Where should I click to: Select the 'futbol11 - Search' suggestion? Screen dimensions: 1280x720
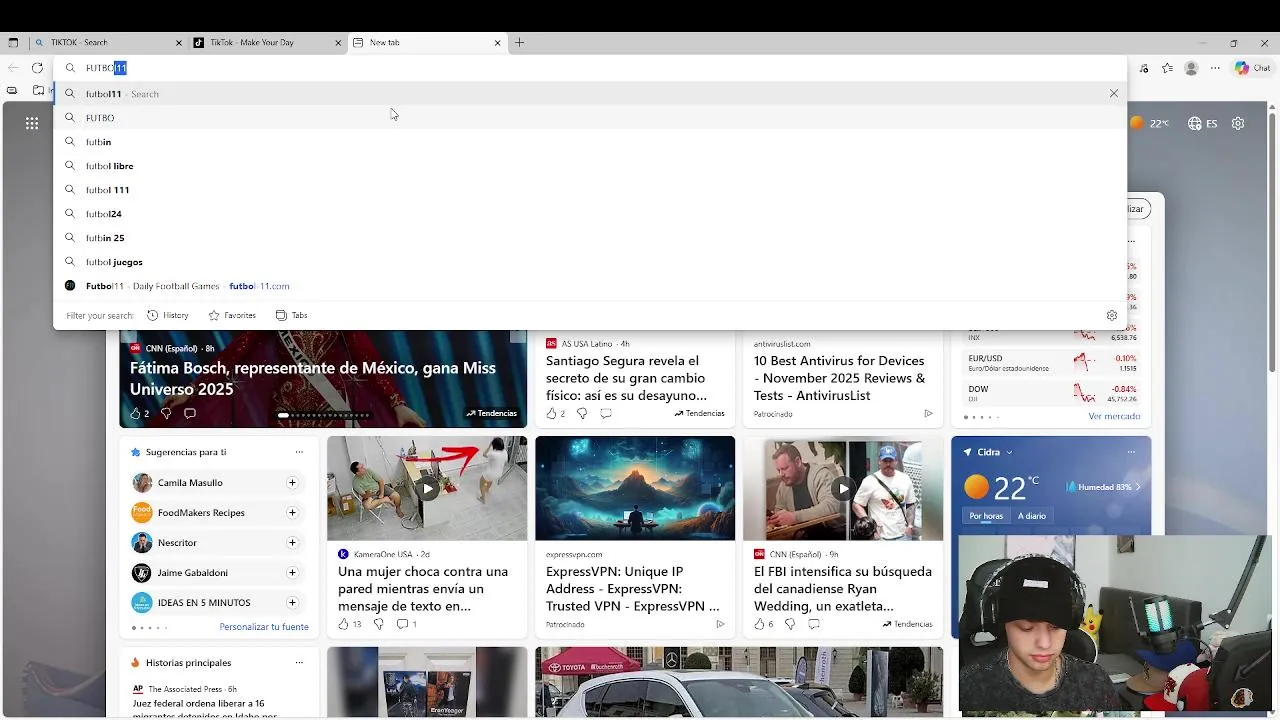coord(590,94)
